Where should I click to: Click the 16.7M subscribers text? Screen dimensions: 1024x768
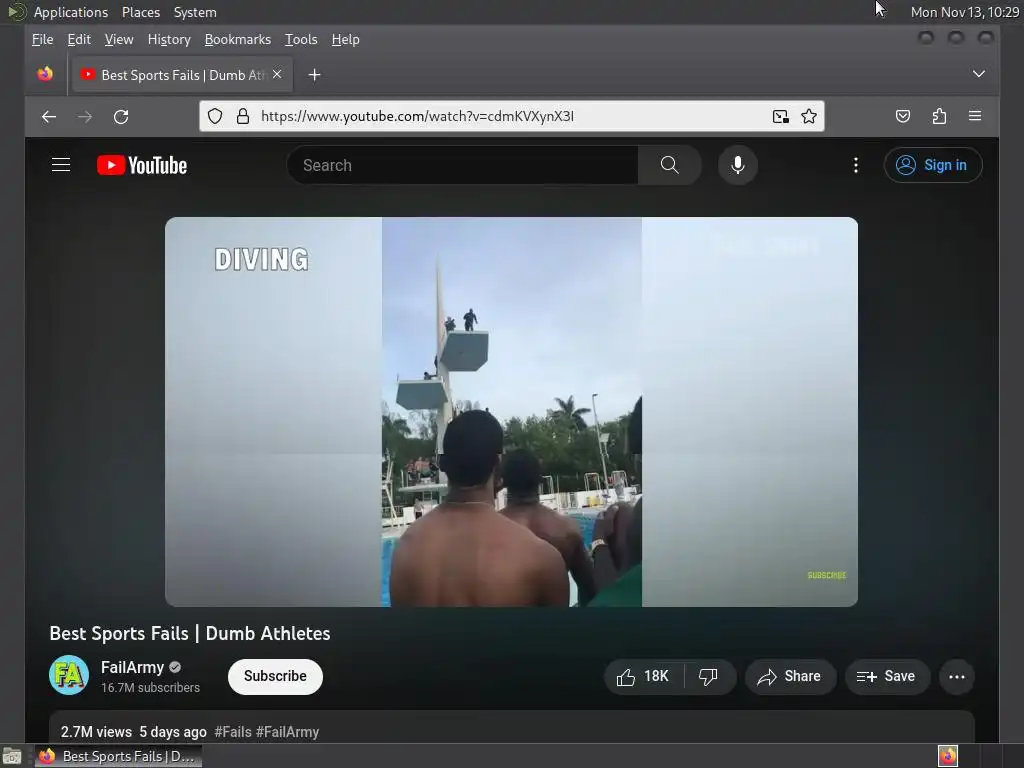(x=150, y=688)
